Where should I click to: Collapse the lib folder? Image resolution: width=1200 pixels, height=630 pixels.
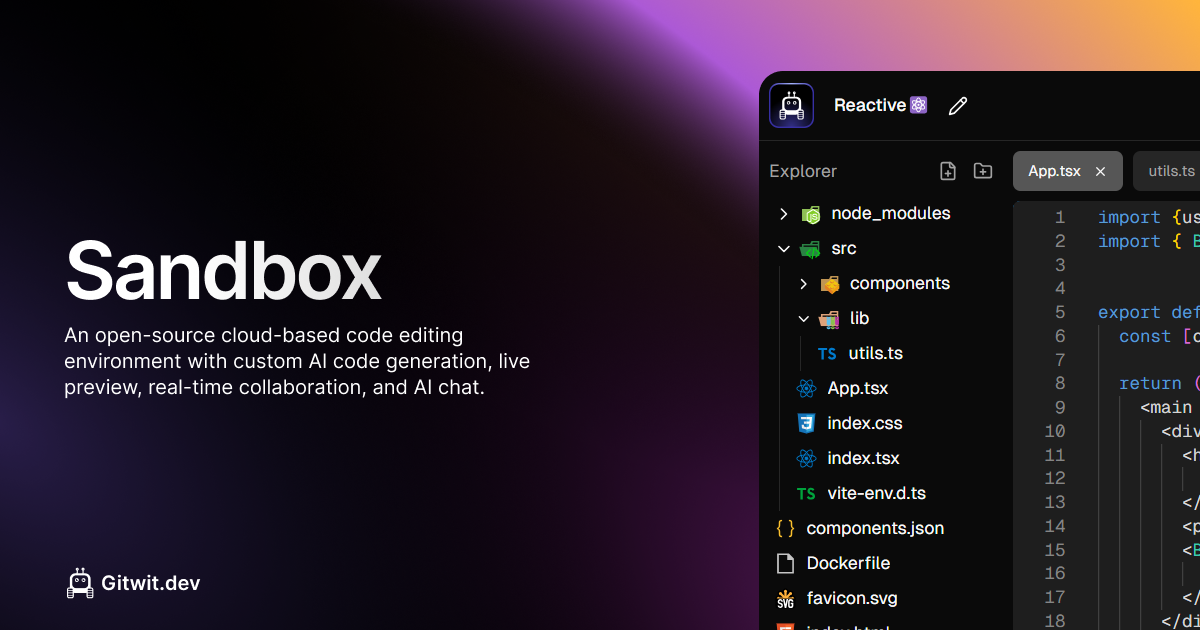(x=802, y=318)
